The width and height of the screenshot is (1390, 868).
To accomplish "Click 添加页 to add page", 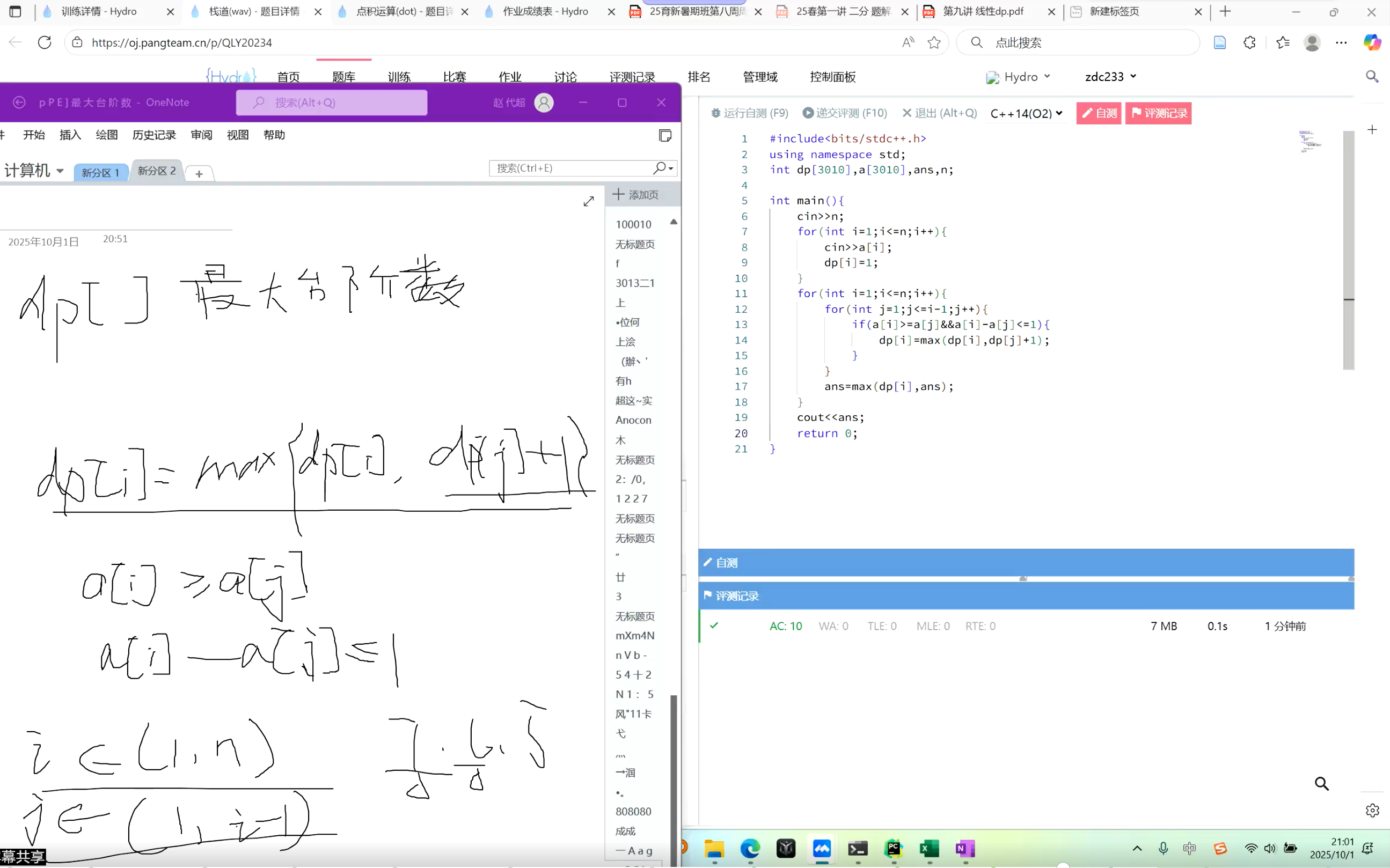I will (x=635, y=195).
